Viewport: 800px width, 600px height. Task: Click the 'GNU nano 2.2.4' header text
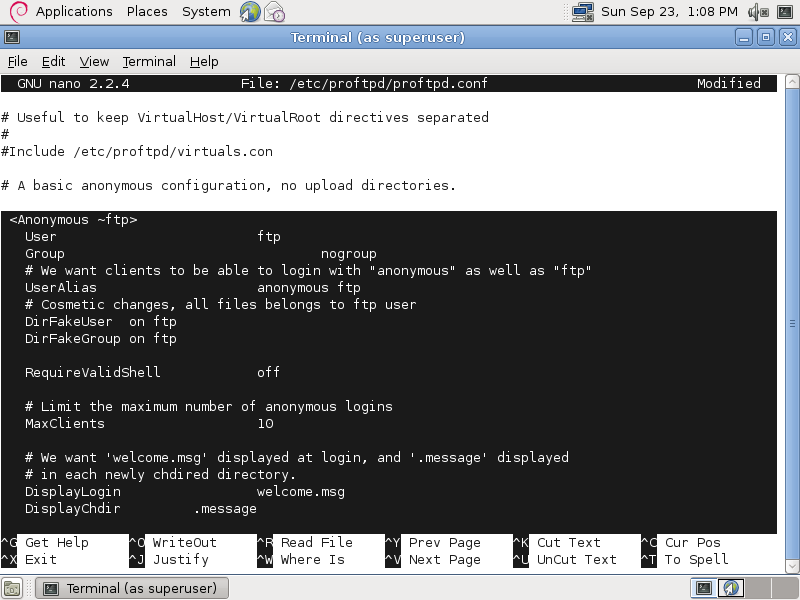pyautogui.click(x=73, y=83)
